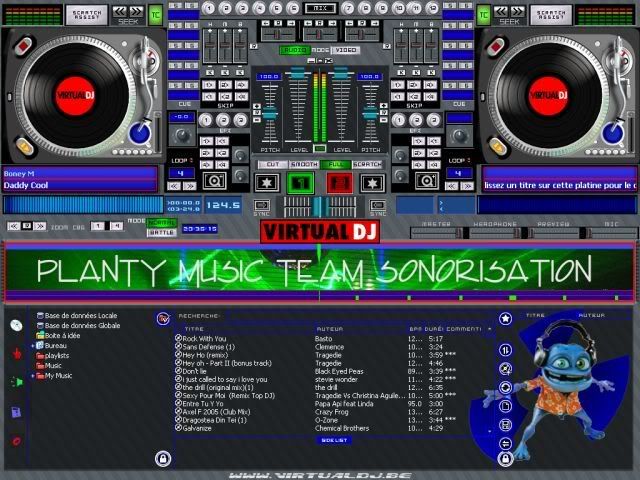Select sampler button 6 in top row
Image resolution: width=640 pixels, height=480 pixels.
click(293, 8)
